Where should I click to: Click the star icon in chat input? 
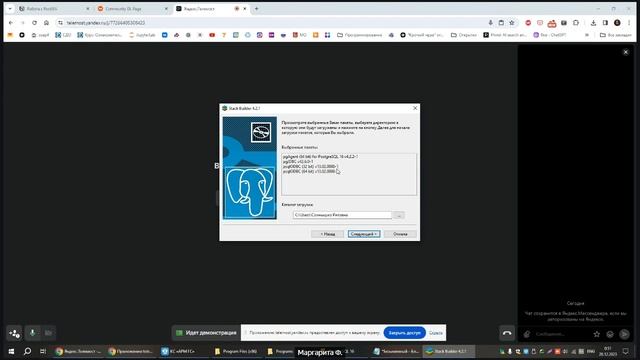pyautogui.click(x=597, y=334)
